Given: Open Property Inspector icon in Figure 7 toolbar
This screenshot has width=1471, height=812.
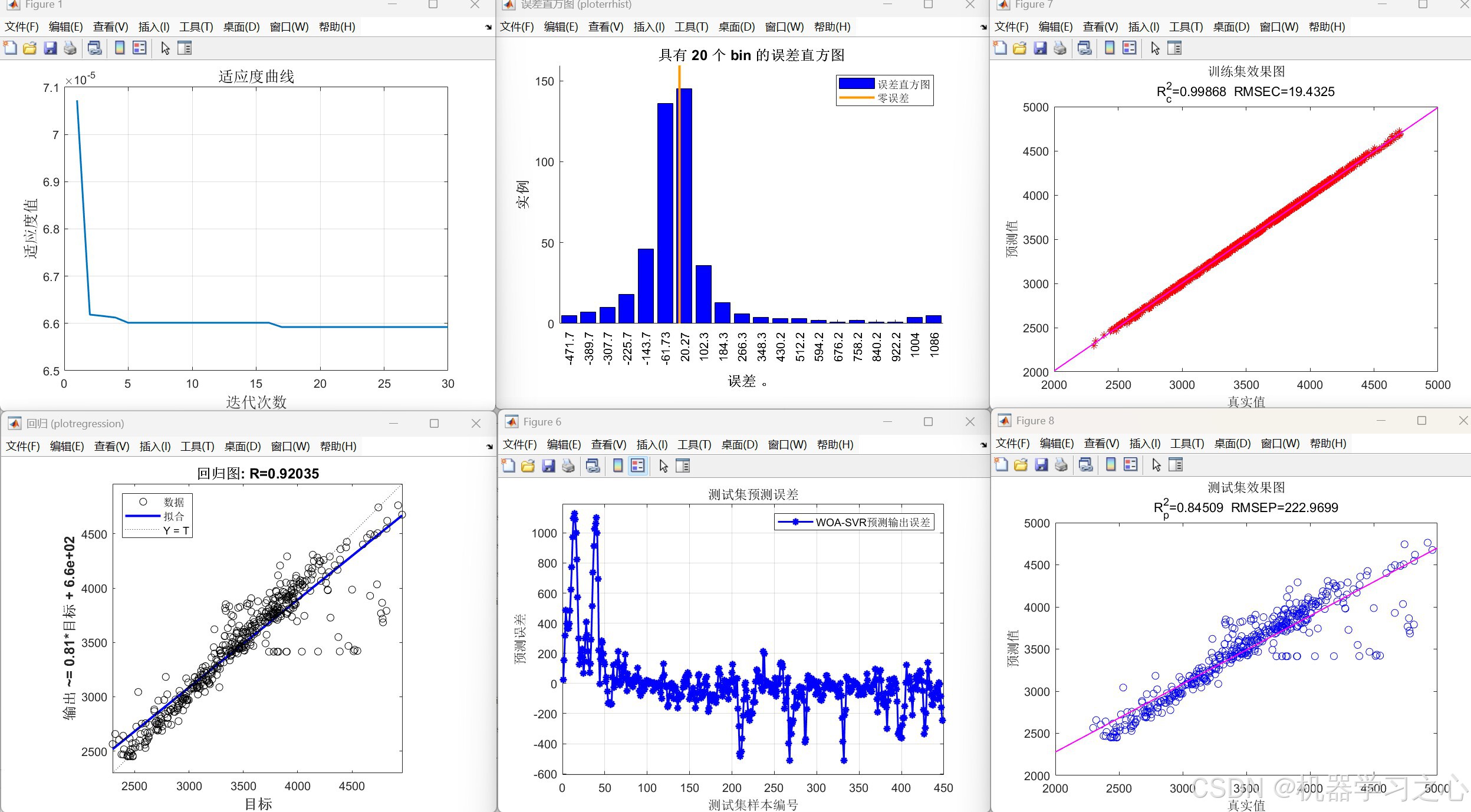Looking at the screenshot, I should point(1175,48).
